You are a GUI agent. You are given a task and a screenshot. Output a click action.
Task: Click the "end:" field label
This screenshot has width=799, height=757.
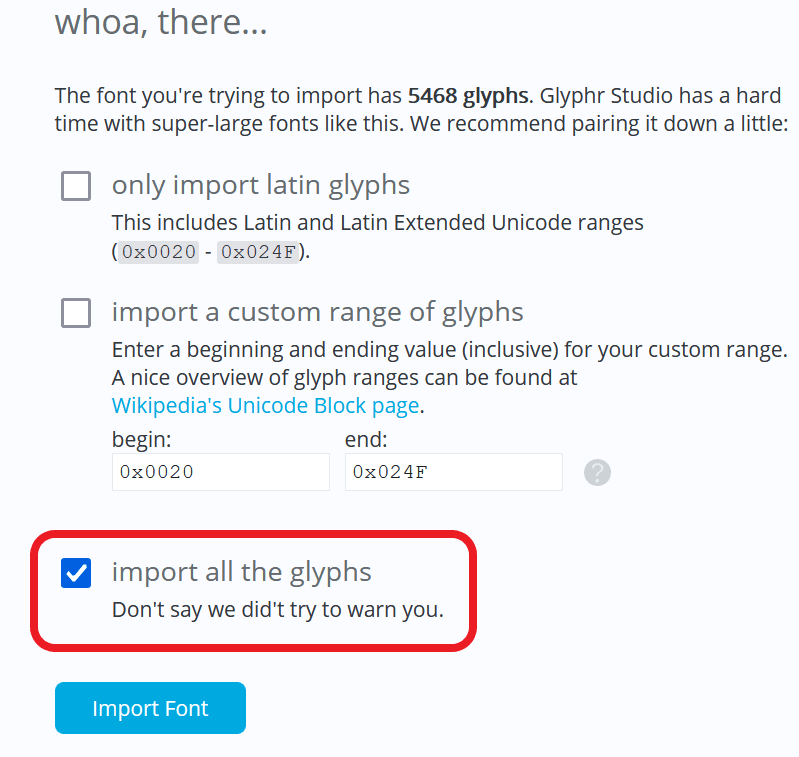click(x=365, y=439)
